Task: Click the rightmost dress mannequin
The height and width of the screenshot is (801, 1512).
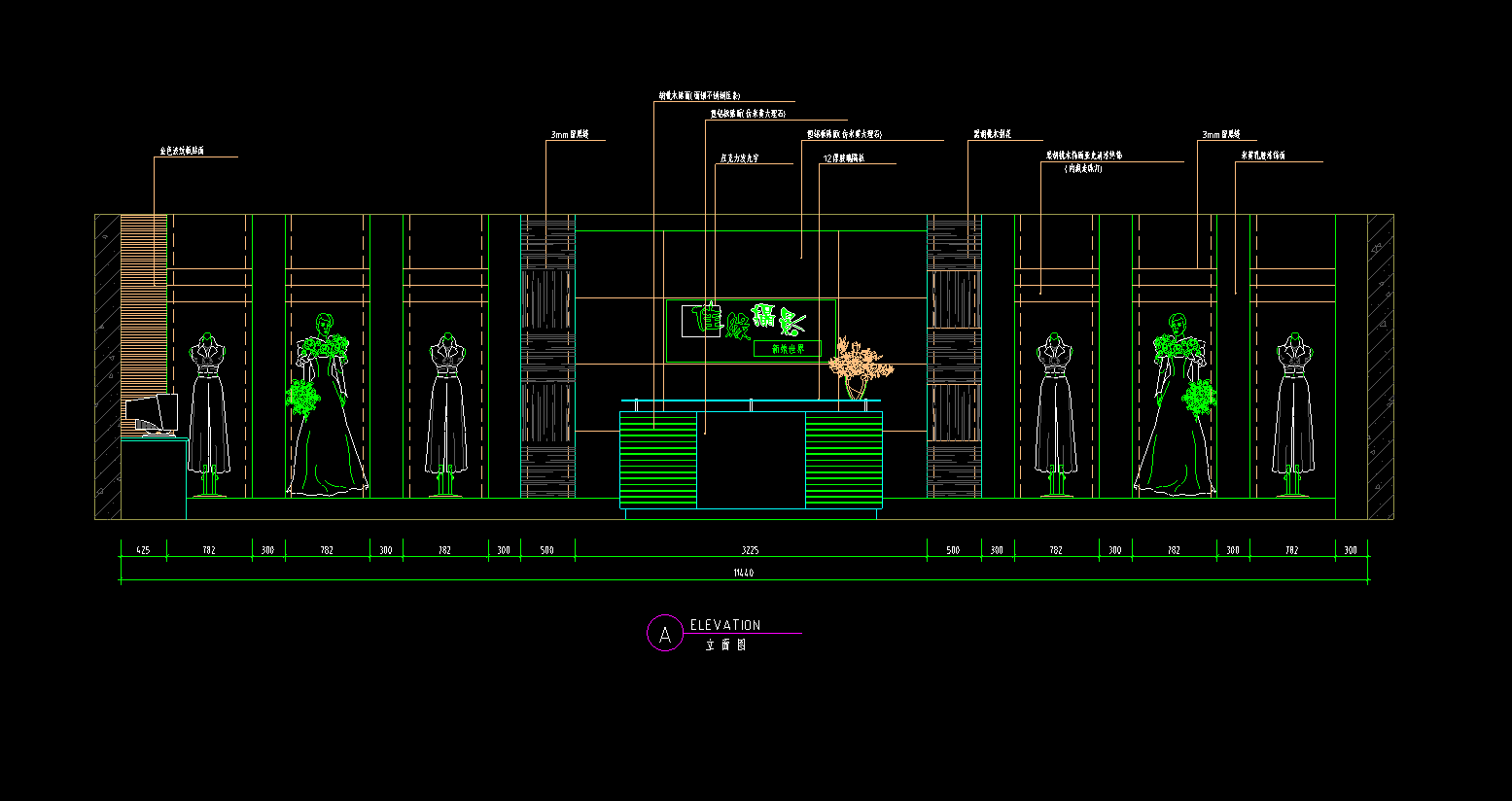Action: pyautogui.click(x=1292, y=415)
